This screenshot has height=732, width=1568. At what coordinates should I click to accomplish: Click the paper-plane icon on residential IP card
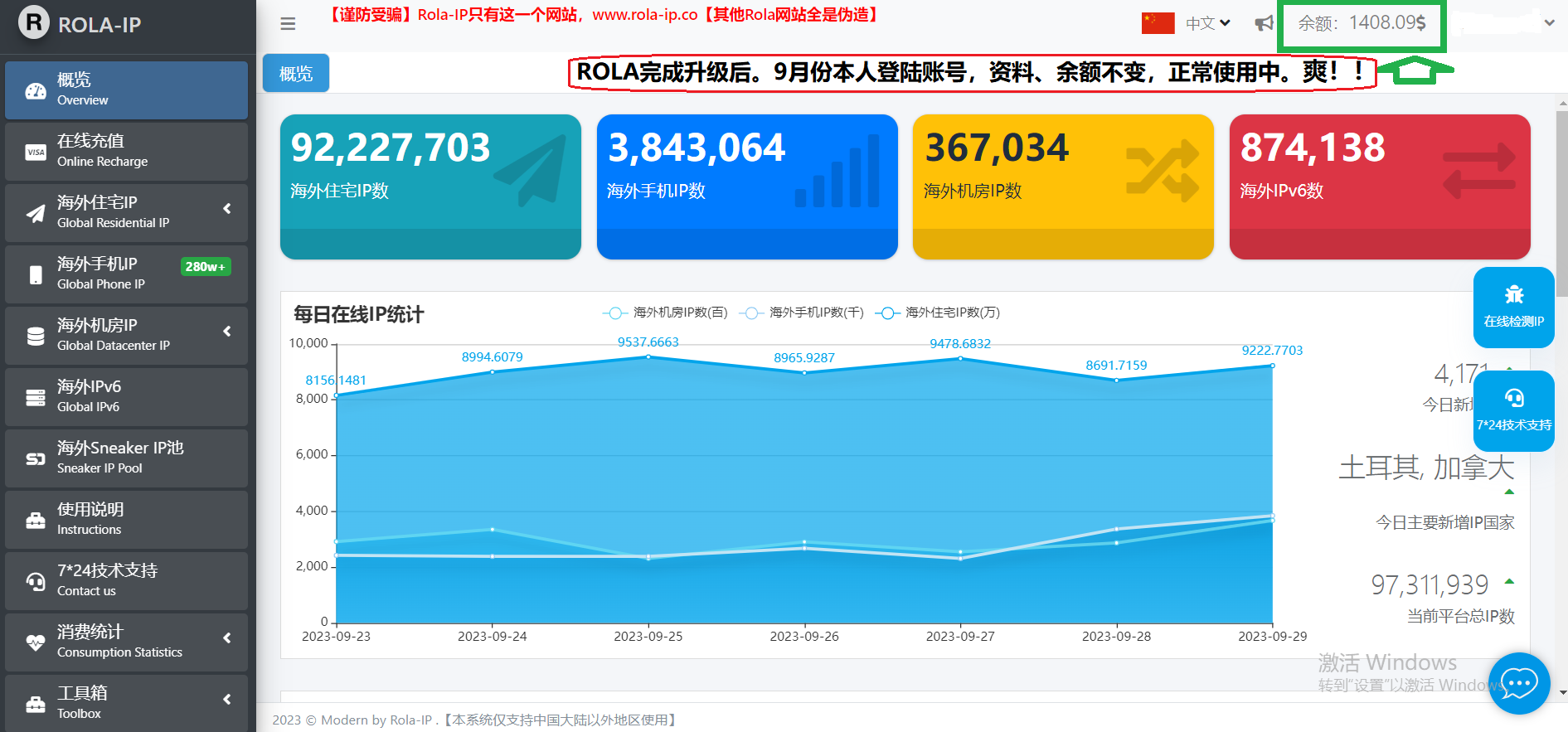[531, 170]
